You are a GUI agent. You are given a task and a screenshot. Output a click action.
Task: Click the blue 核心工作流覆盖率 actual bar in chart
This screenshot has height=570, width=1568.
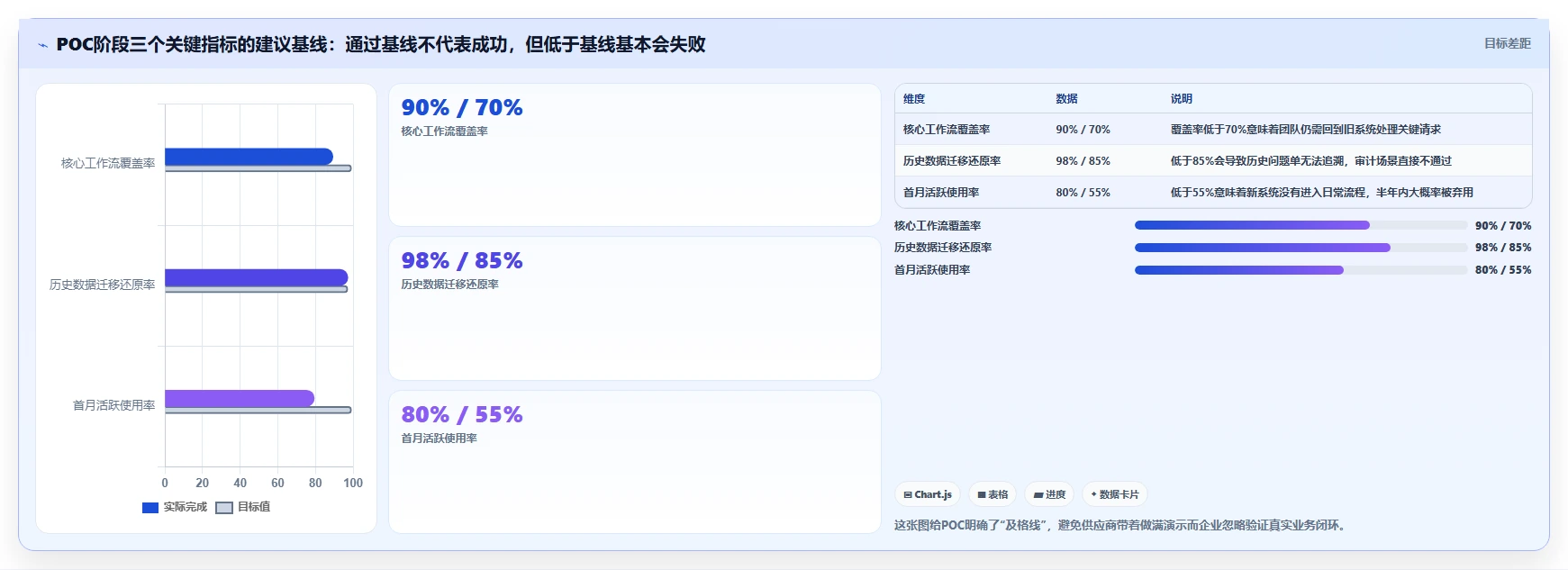(x=249, y=157)
